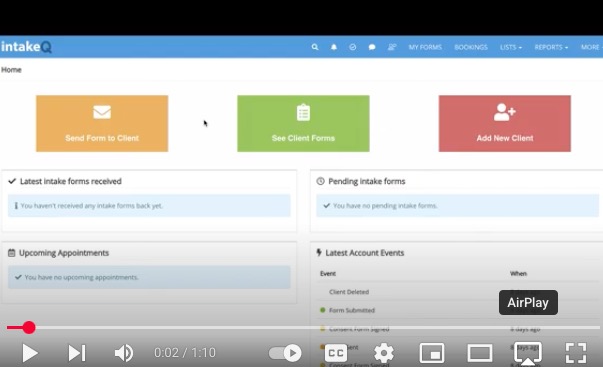Viewport: 603px width, 367px height.
Task: Open search from the IntakeQ navbar
Action: [315, 47]
